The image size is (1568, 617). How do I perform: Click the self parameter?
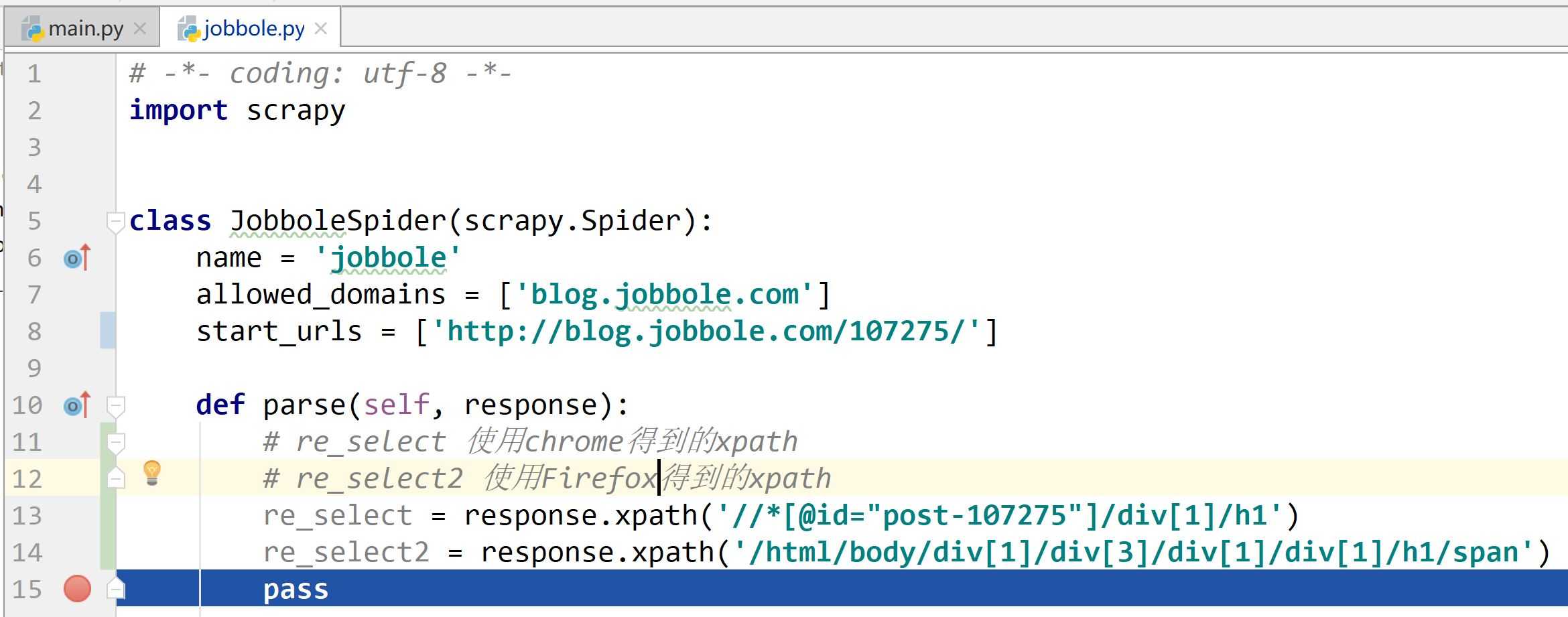396,405
